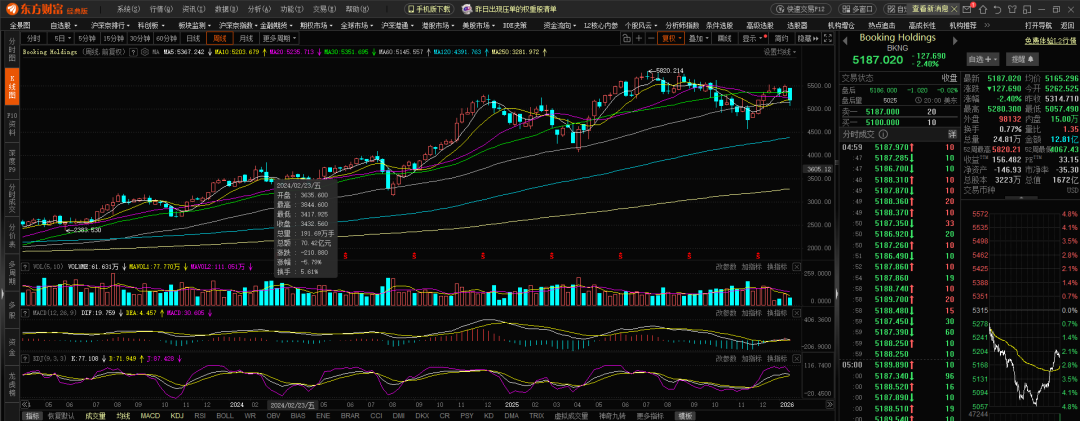Screen dimensions: 1080x421
Task: Open 帮助 menu
Action: [358, 9]
